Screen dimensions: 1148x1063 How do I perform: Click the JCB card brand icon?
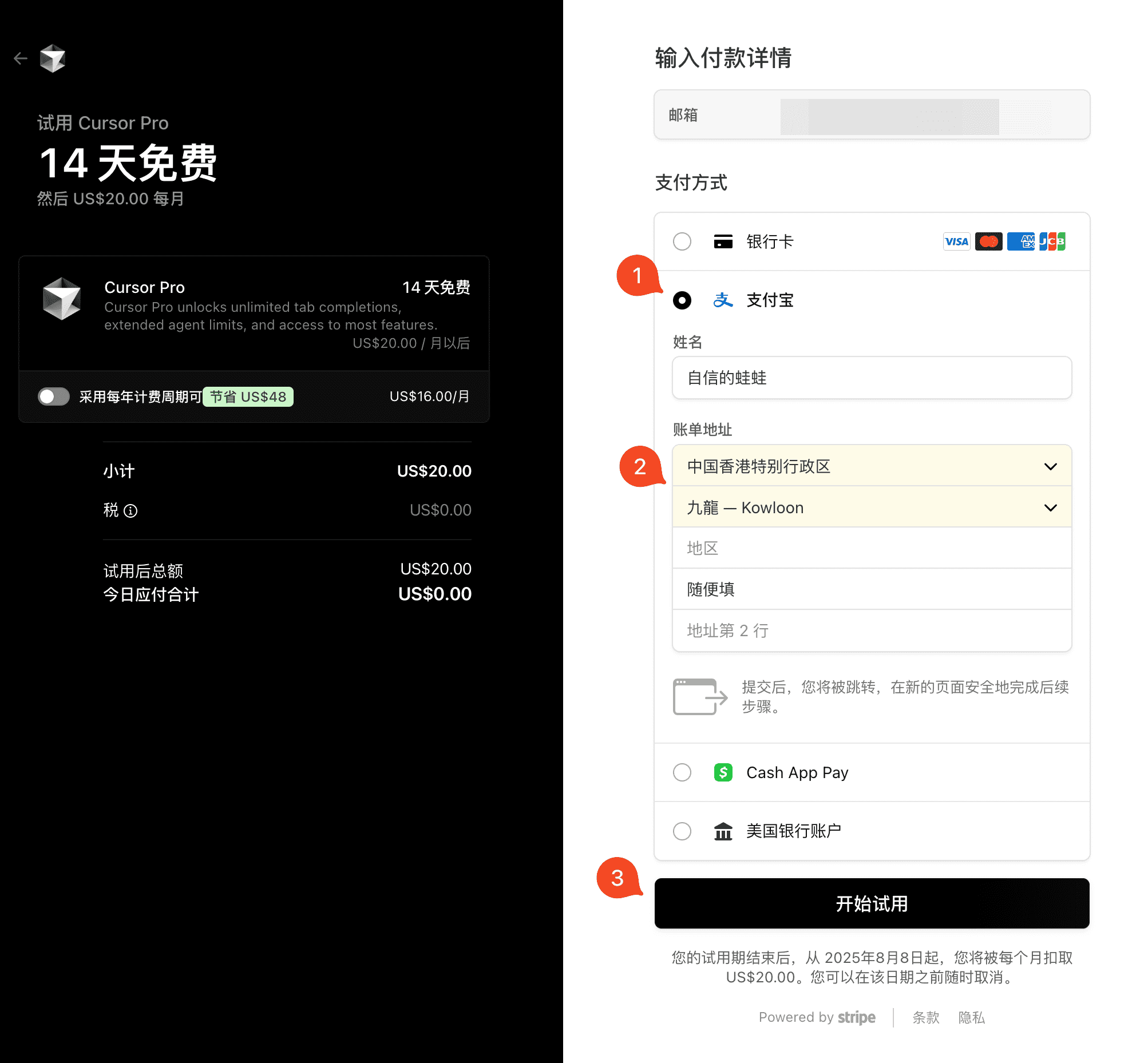1052,241
